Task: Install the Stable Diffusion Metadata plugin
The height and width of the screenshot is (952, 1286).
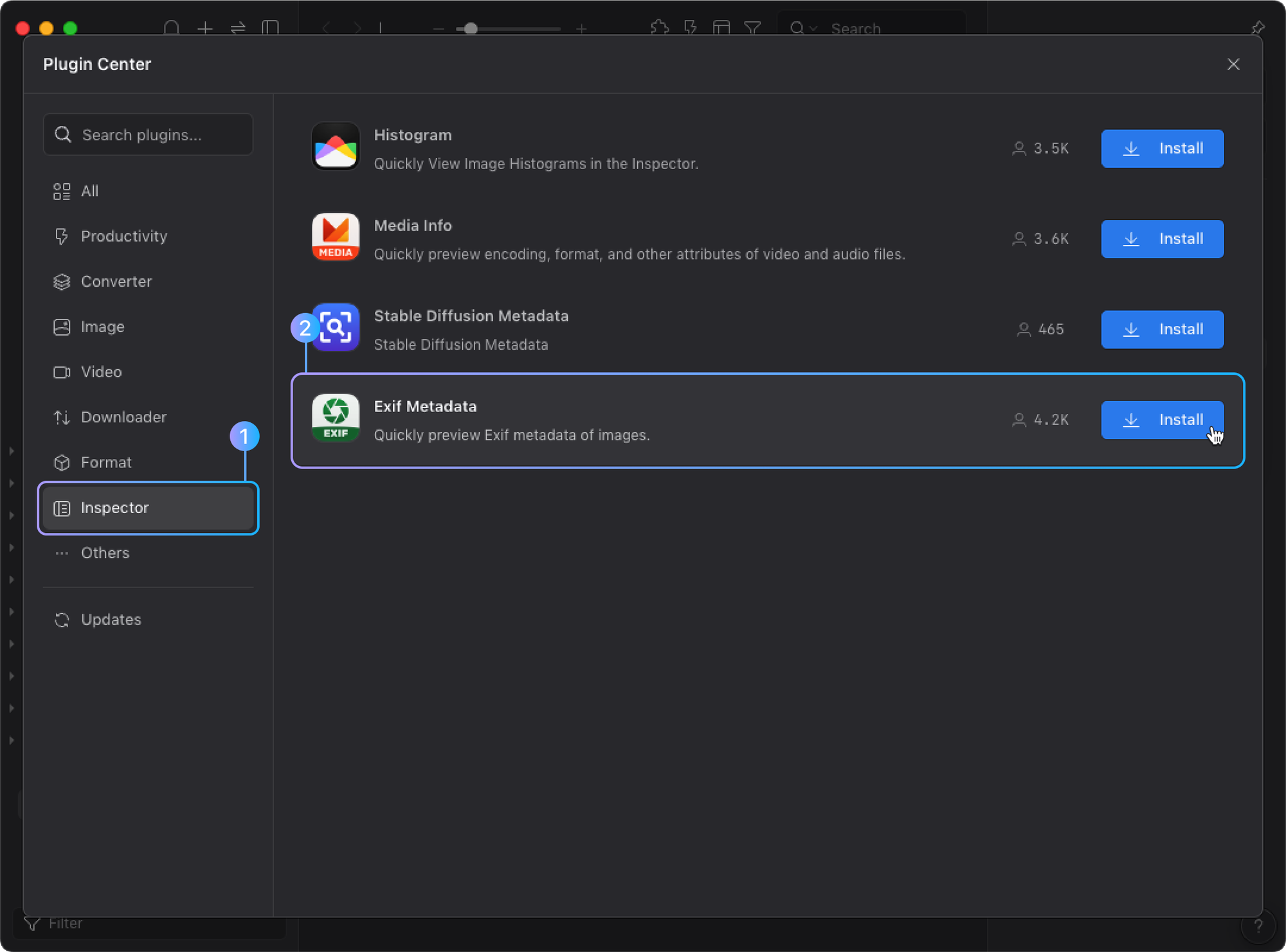Action: (x=1163, y=329)
